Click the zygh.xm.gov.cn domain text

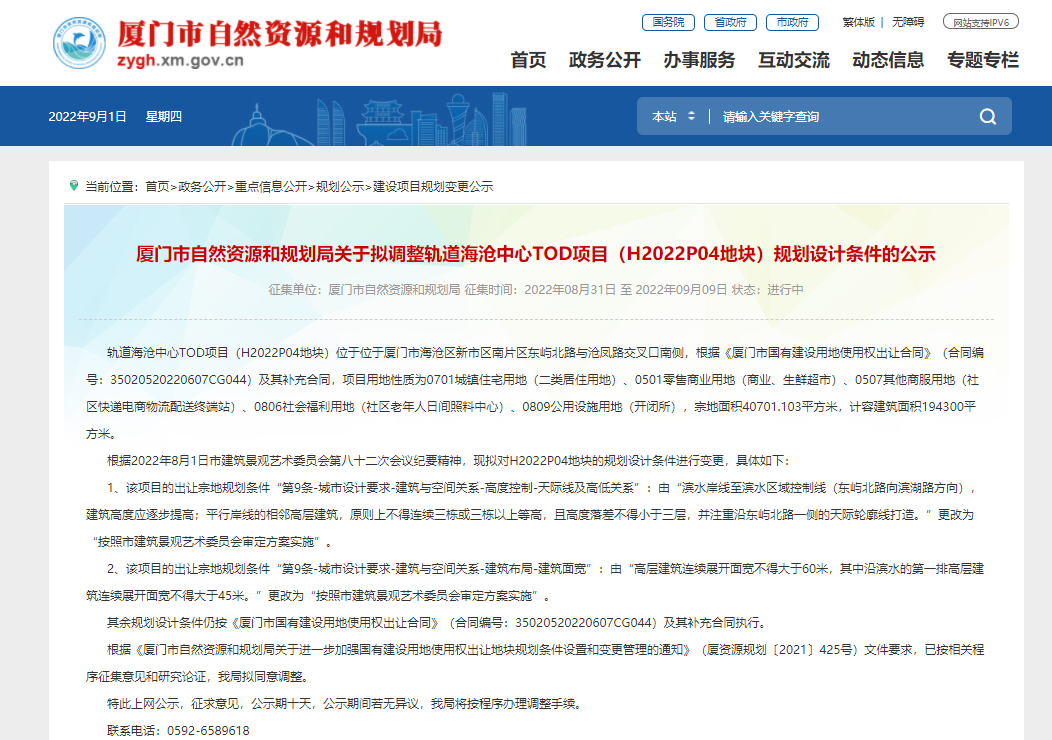tap(180, 60)
